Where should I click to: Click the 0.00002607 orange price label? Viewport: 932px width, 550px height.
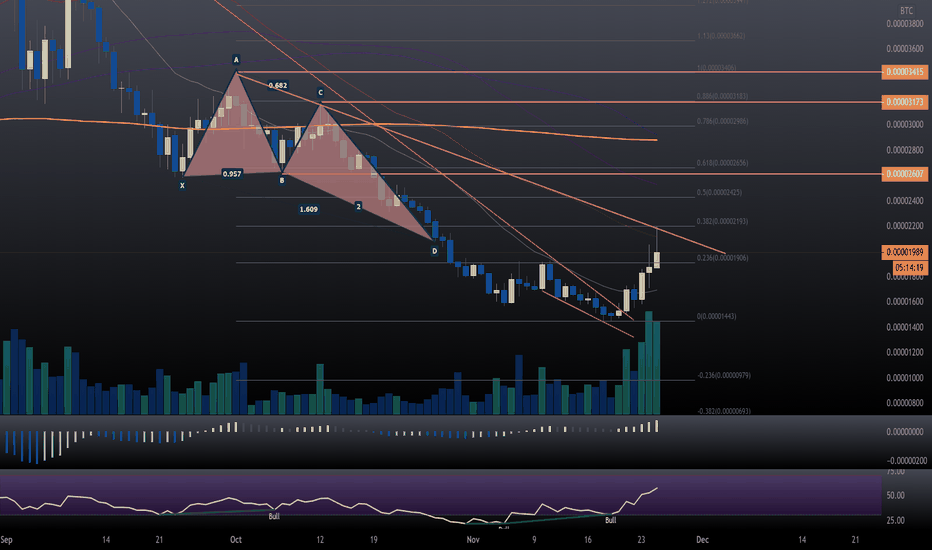(905, 174)
